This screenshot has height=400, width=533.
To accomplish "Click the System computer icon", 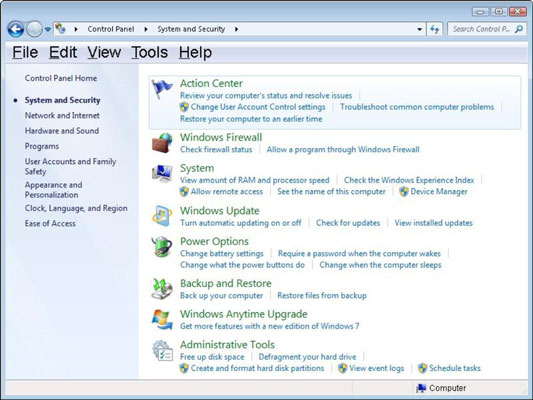I will pyautogui.click(x=162, y=173).
